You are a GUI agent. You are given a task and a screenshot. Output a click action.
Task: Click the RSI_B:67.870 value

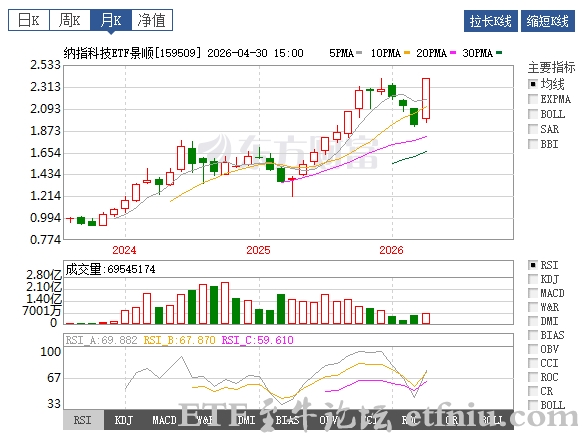(x=179, y=340)
